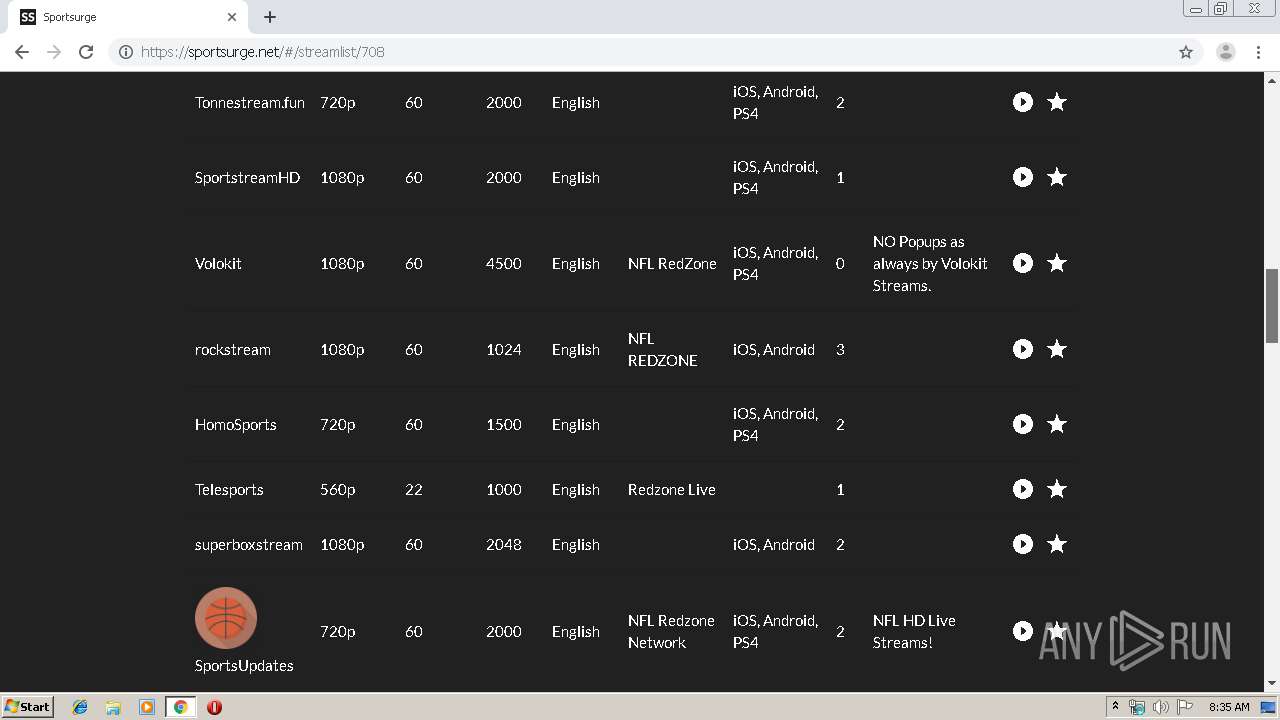
Task: Play the SportstreamHD stream
Action: 1022,177
